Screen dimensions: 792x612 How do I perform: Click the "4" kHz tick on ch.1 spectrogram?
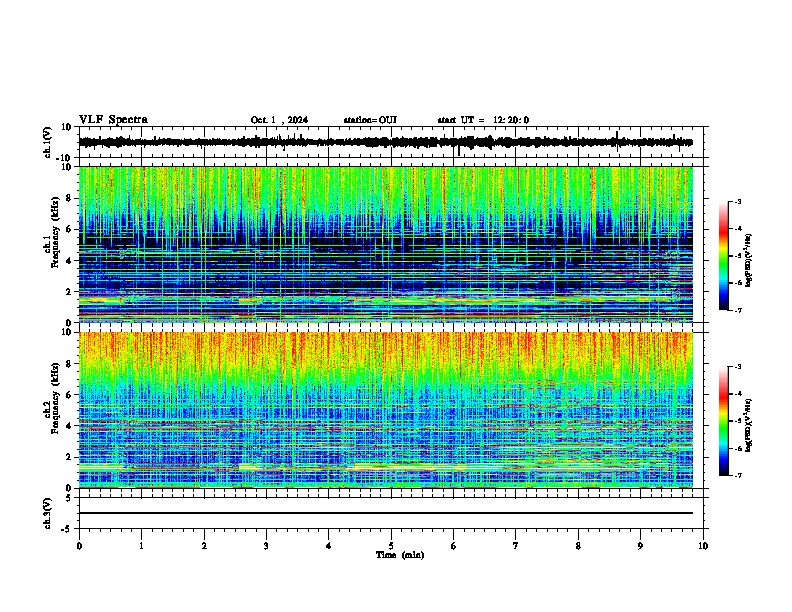point(70,261)
